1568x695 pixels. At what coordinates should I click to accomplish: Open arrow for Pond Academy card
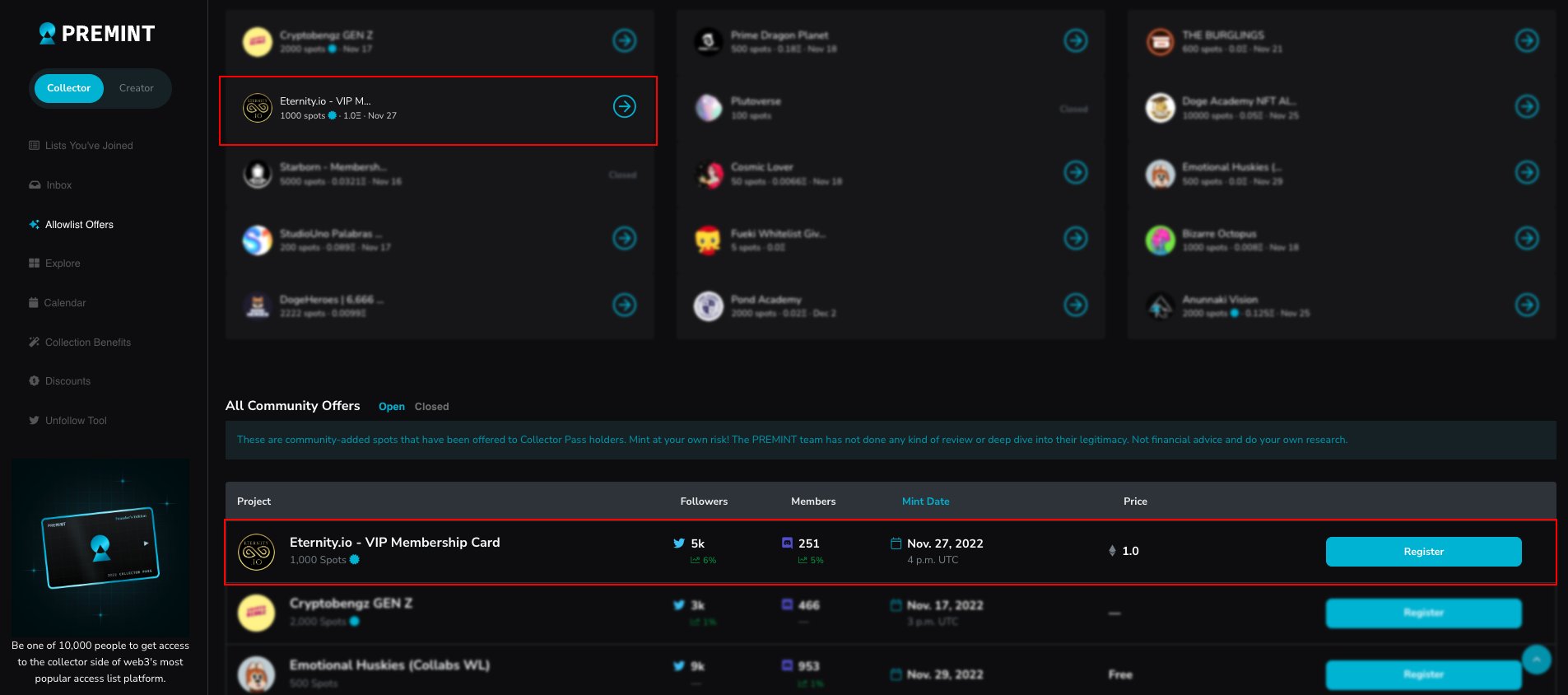1076,305
